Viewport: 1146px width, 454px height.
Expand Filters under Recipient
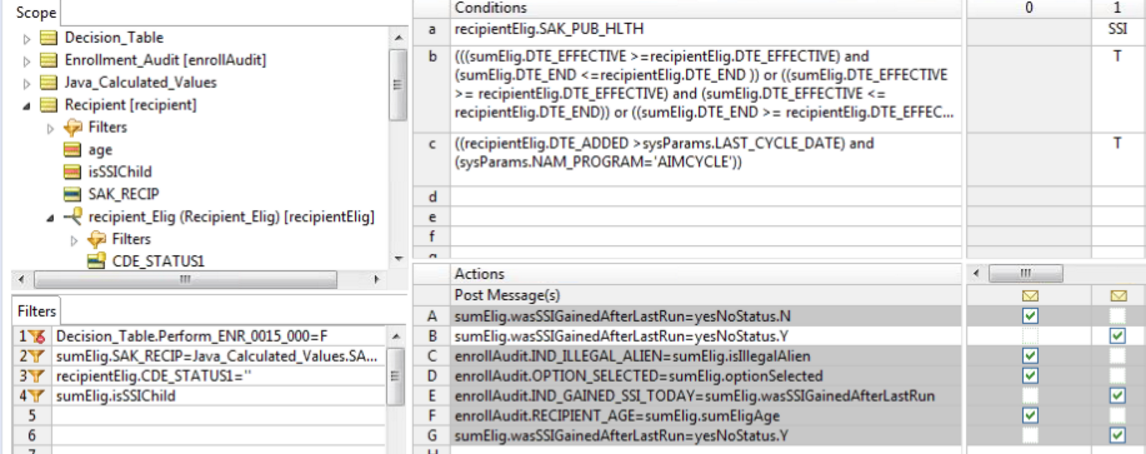[50, 128]
